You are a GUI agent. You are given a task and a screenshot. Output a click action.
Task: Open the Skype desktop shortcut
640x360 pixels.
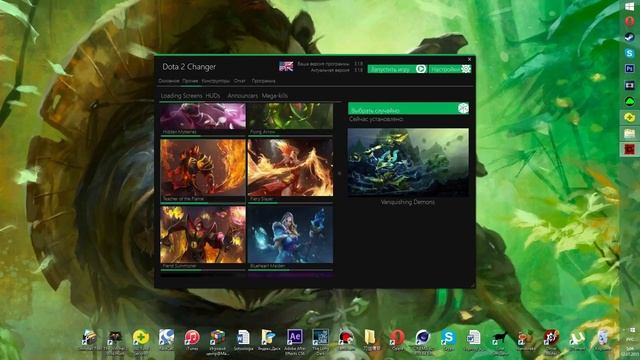(x=448, y=340)
